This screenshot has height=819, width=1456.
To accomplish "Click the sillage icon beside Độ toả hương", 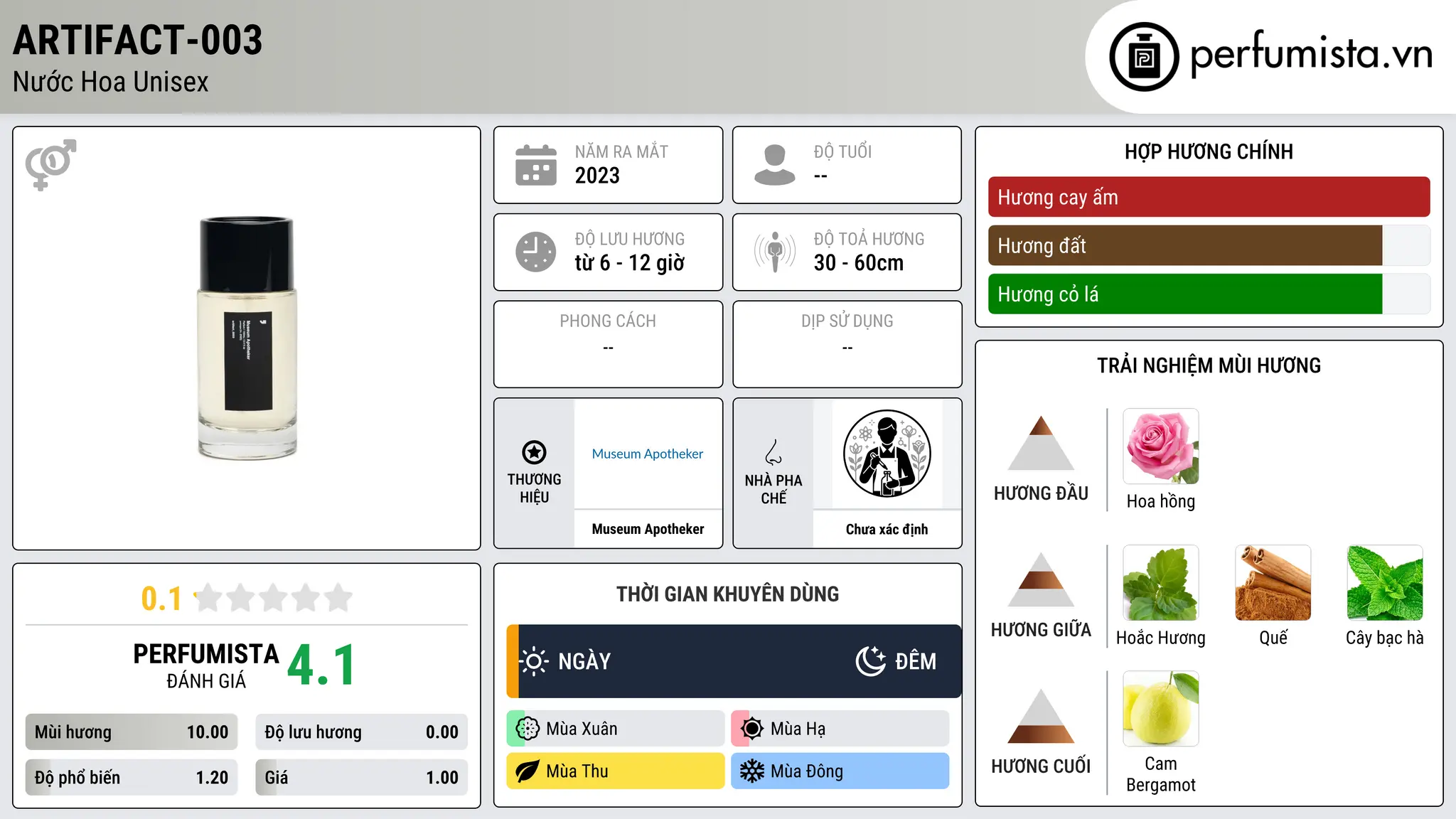I will tap(775, 252).
